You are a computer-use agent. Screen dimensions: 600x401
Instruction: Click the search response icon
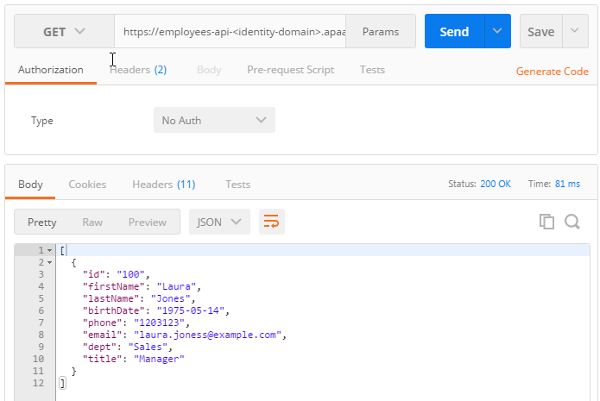[x=572, y=222]
